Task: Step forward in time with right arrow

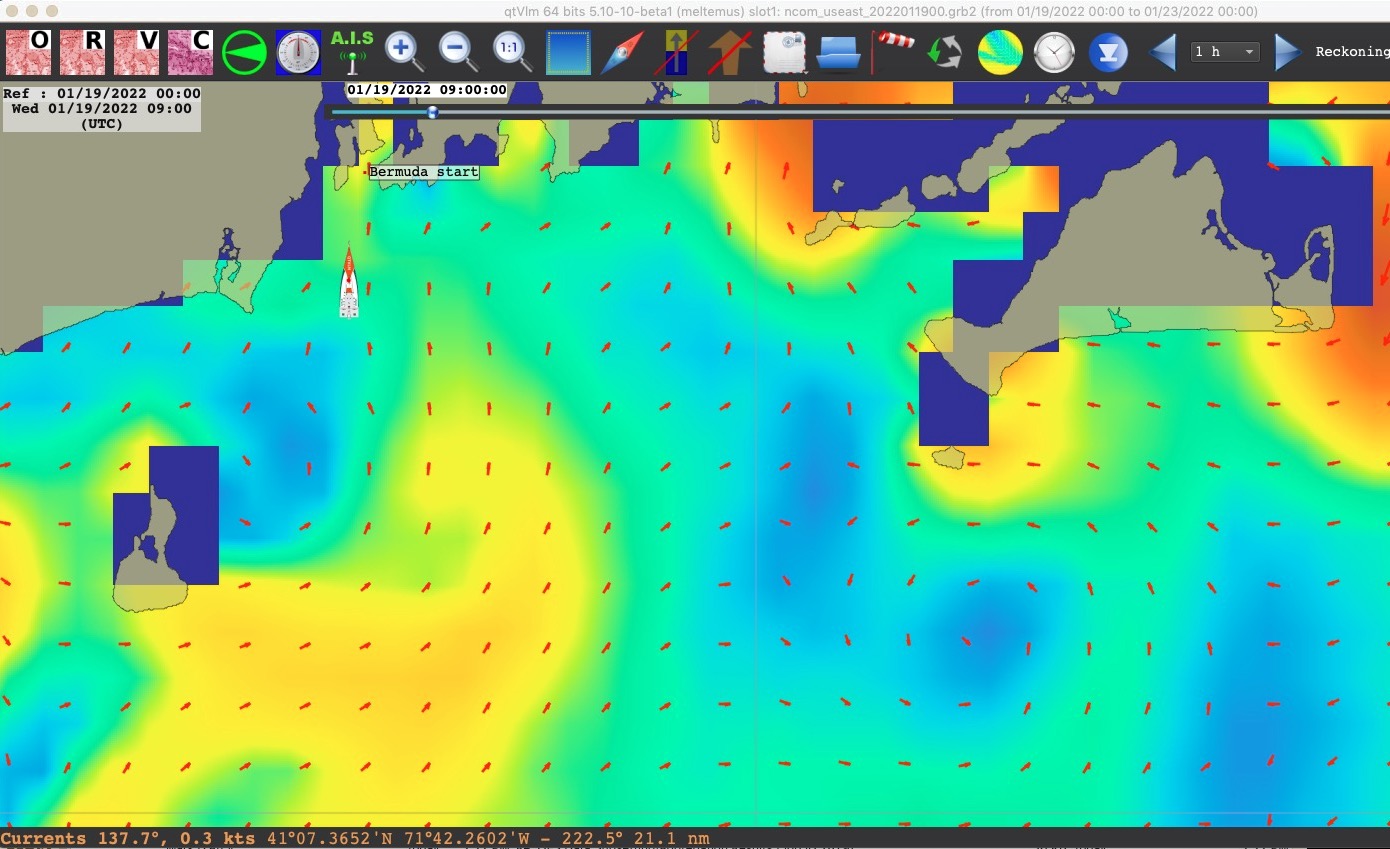Action: click(1288, 52)
